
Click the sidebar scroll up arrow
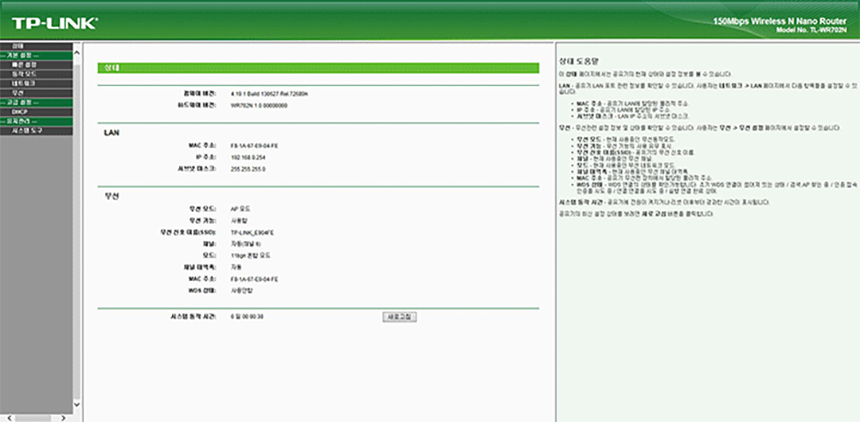pos(77,53)
